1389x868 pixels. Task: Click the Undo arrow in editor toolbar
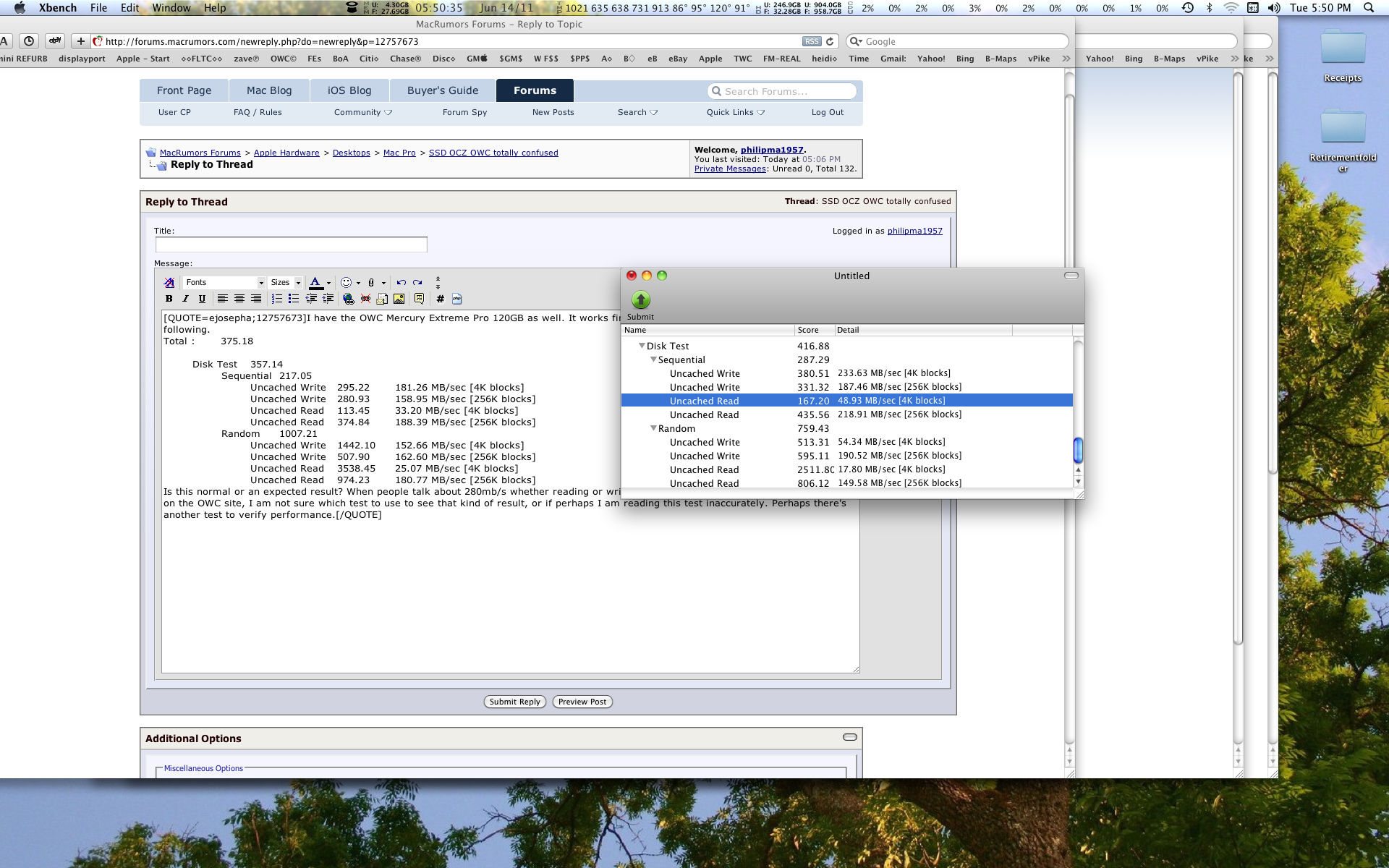401,283
